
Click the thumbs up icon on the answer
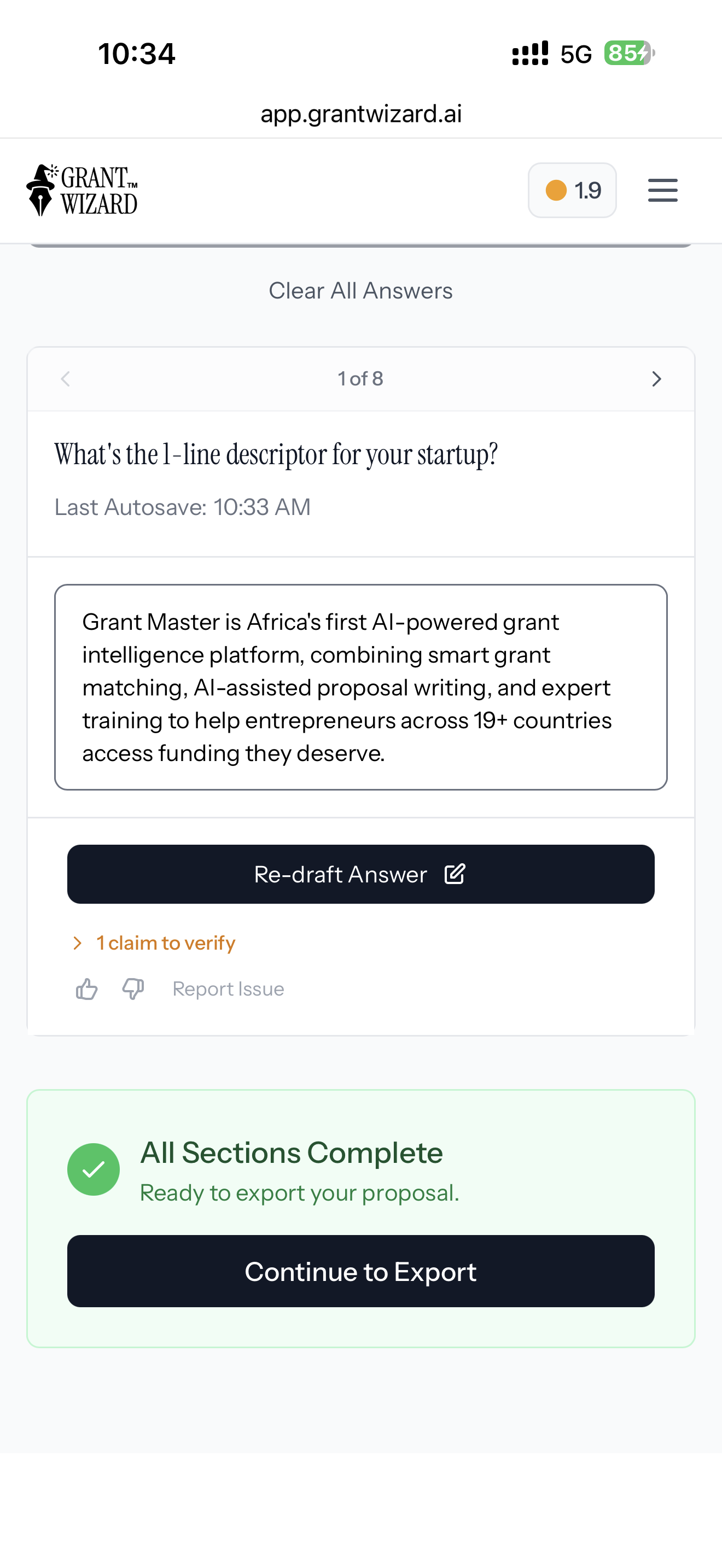(86, 988)
